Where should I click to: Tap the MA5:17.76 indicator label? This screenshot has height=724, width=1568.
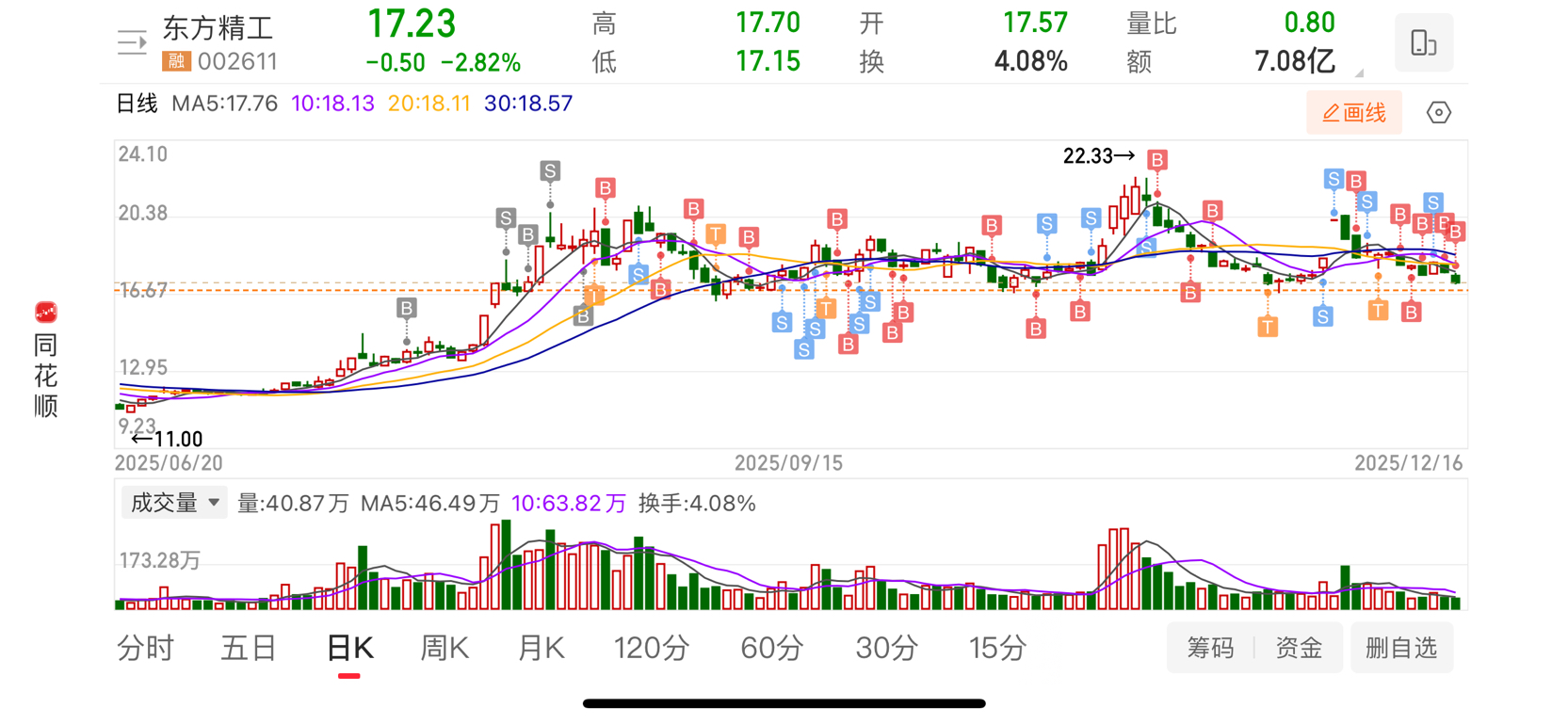click(x=224, y=104)
